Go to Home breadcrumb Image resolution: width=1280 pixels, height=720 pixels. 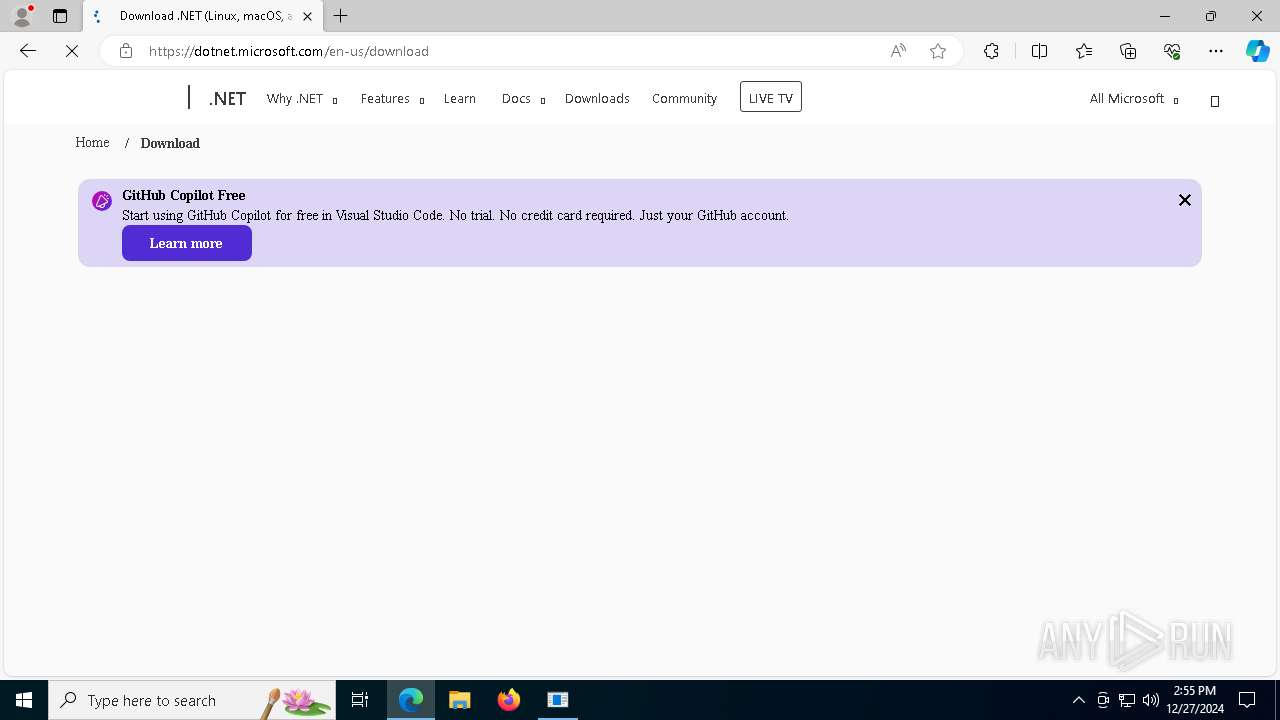click(x=92, y=143)
